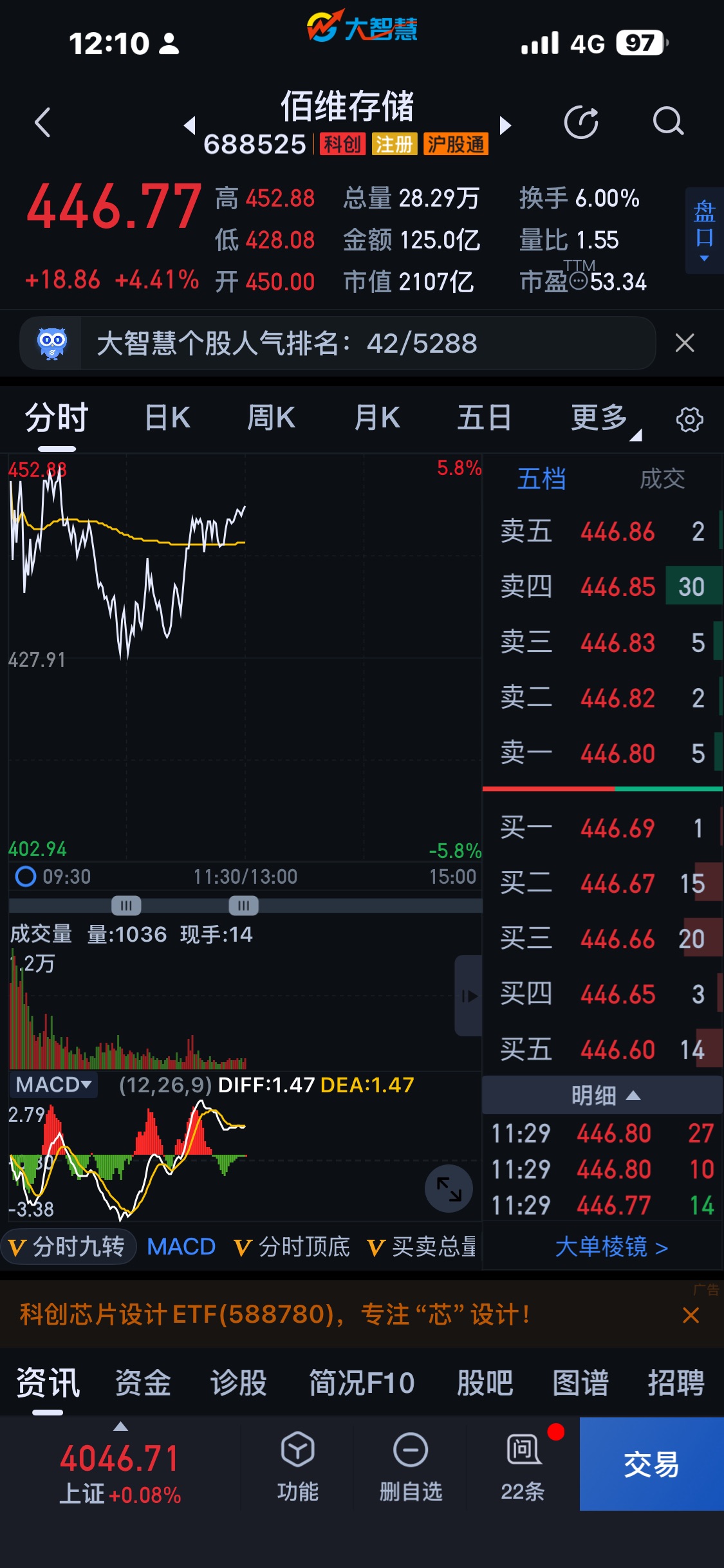Open the 招聘 recruitment tab

point(676,1383)
